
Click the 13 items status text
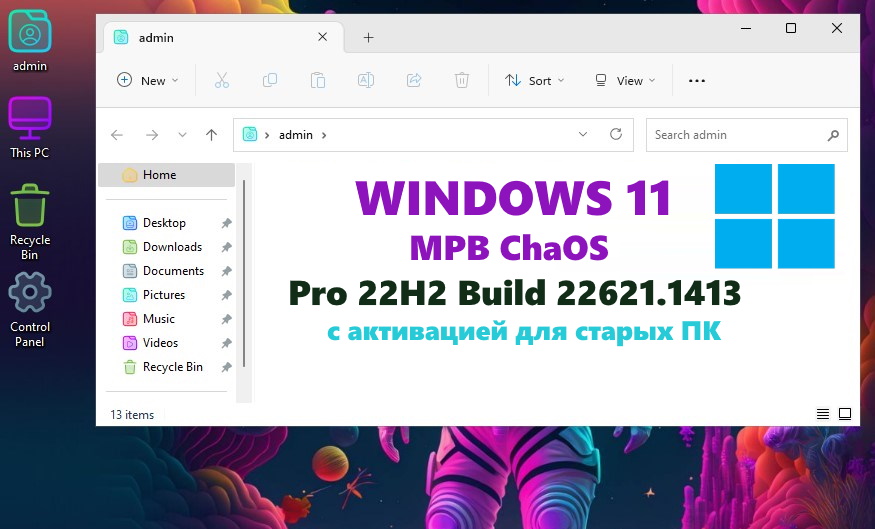(x=132, y=415)
